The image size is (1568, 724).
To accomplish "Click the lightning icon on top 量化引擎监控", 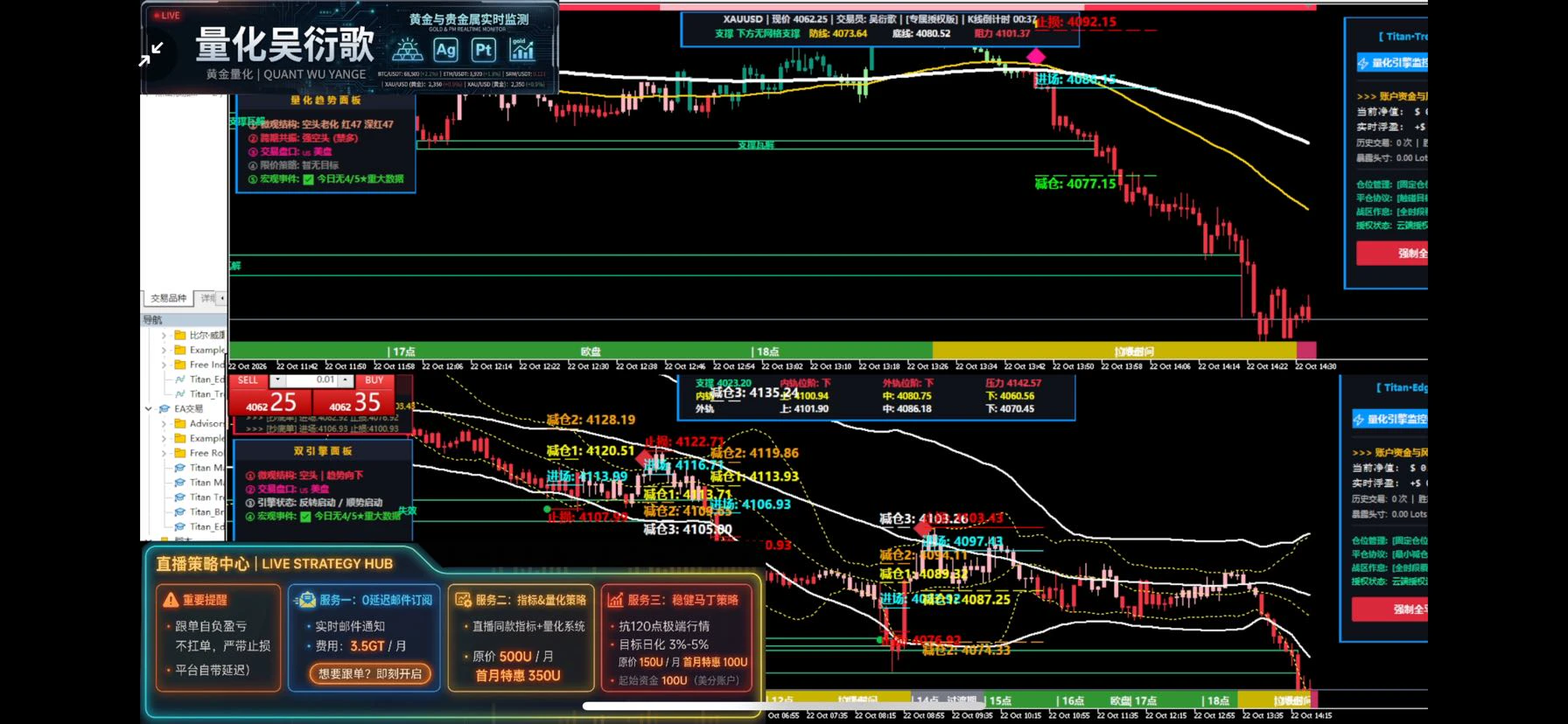I will (1362, 63).
